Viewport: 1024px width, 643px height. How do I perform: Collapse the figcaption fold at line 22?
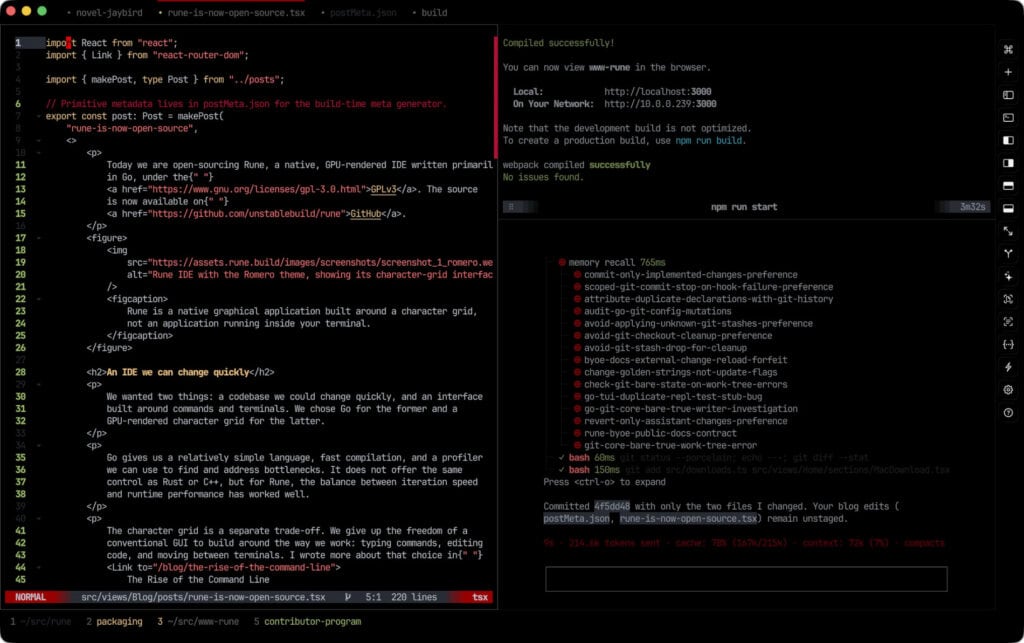(39, 299)
